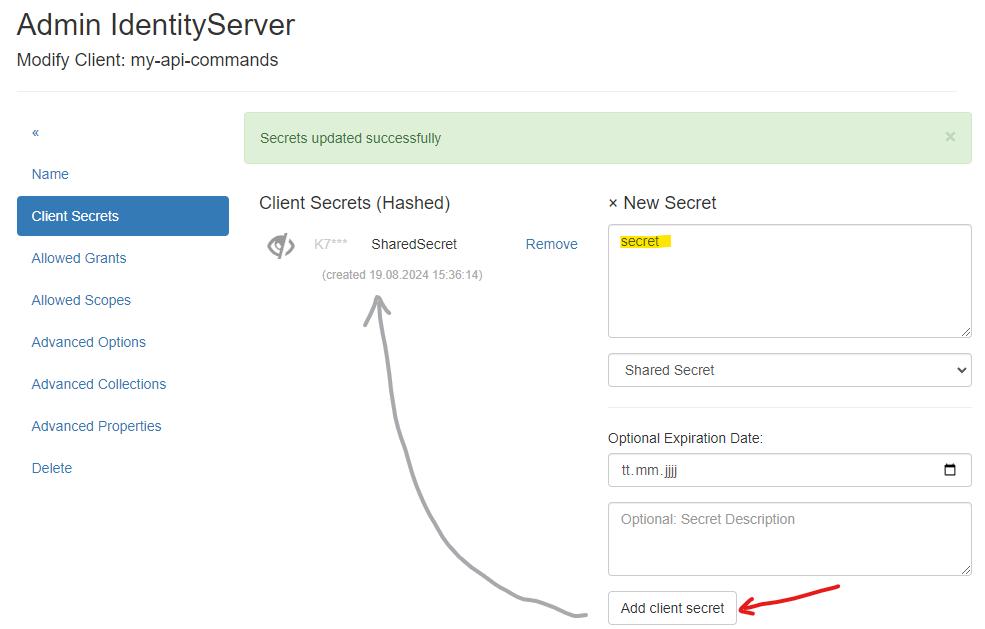The image size is (985, 629).
Task: Select the Client Secrets sidebar item
Action: (122, 216)
